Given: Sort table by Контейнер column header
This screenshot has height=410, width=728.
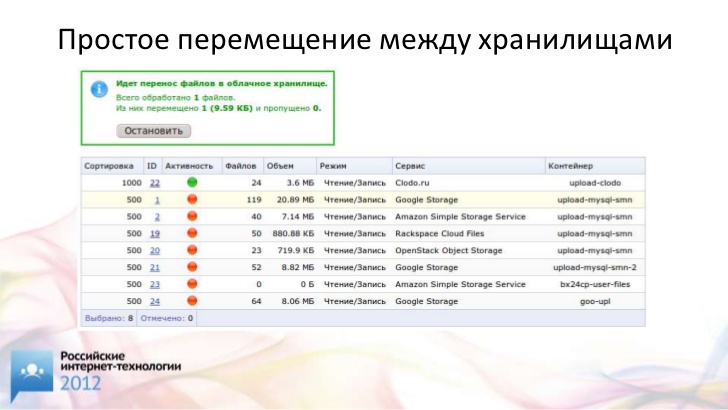Looking at the screenshot, I should click(570, 165).
